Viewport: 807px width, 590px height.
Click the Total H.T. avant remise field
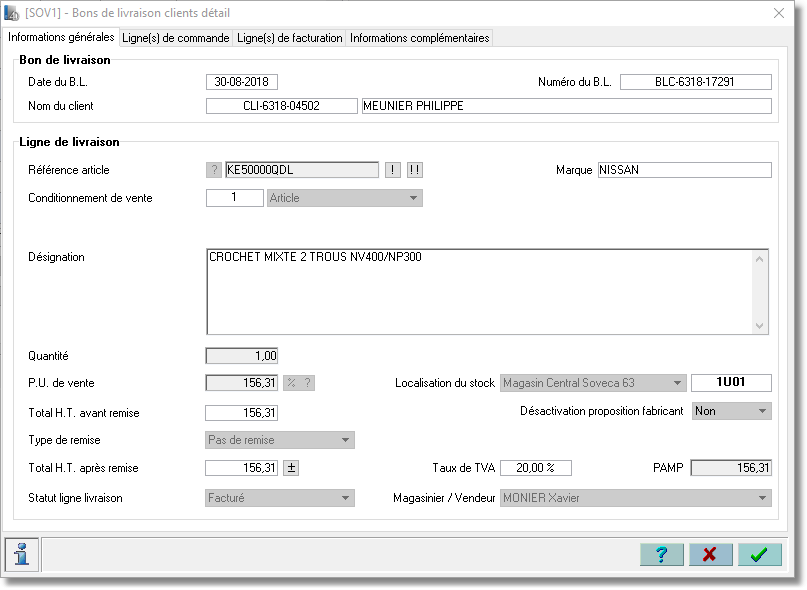click(241, 413)
